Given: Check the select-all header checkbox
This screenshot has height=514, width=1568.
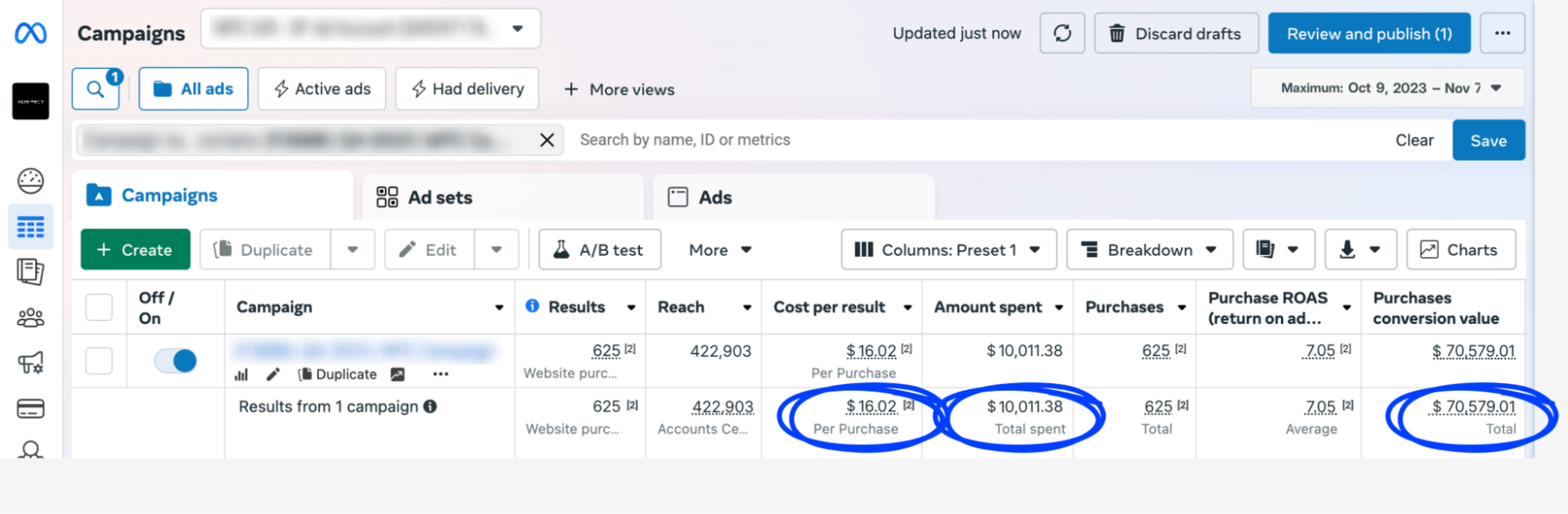Looking at the screenshot, I should 99,307.
